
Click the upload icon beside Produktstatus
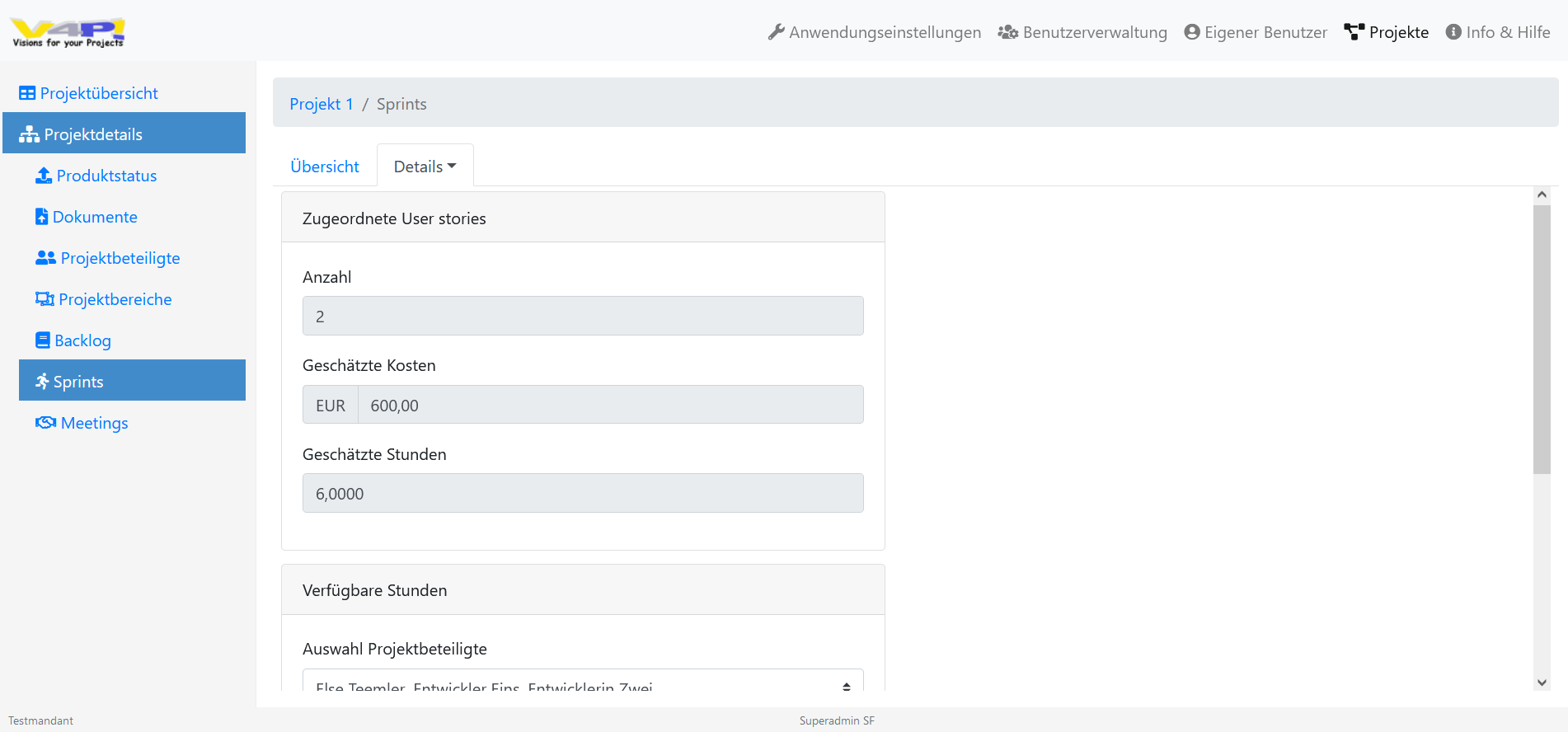(44, 176)
